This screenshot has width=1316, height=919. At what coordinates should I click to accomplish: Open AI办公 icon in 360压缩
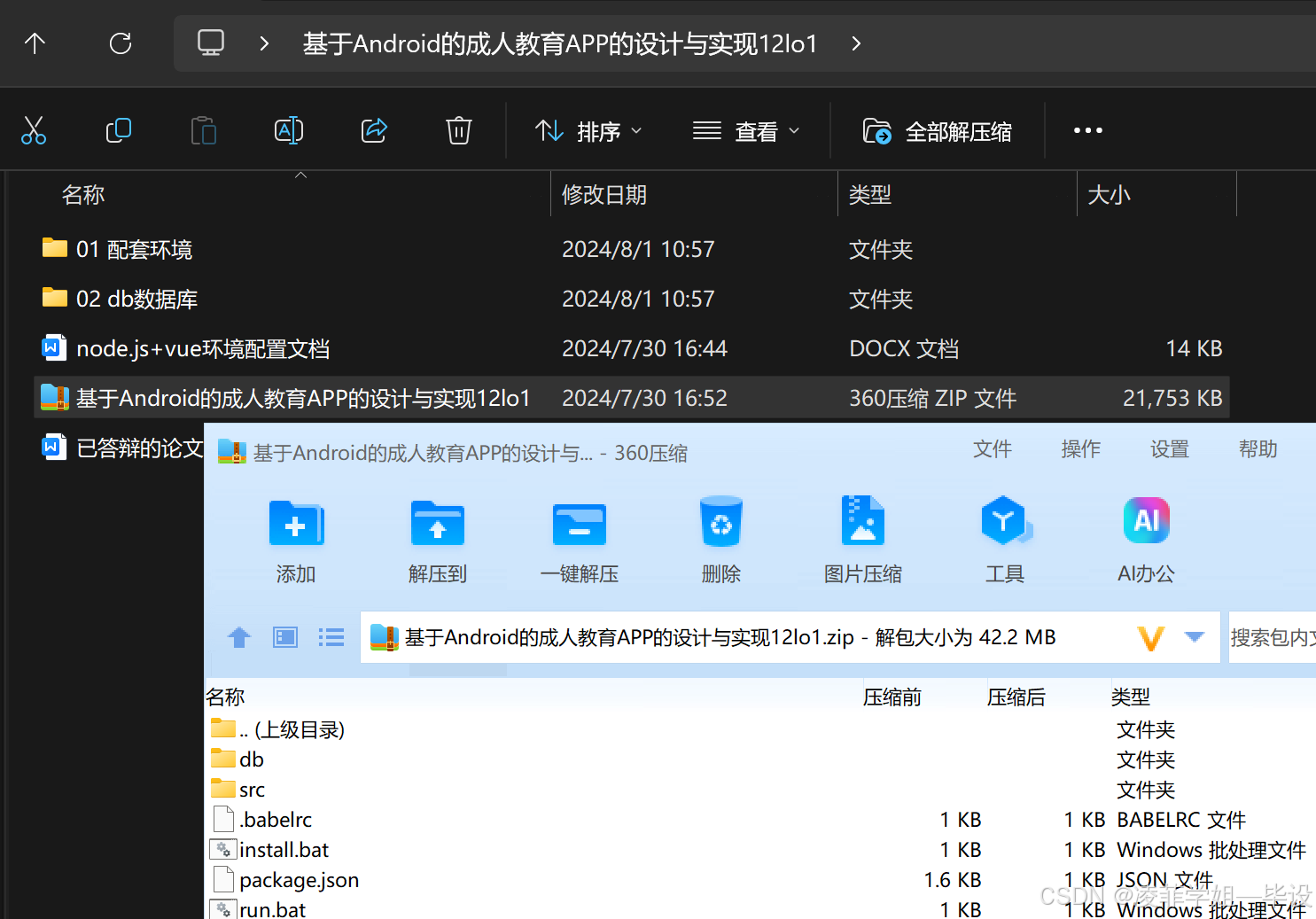pos(1147,539)
